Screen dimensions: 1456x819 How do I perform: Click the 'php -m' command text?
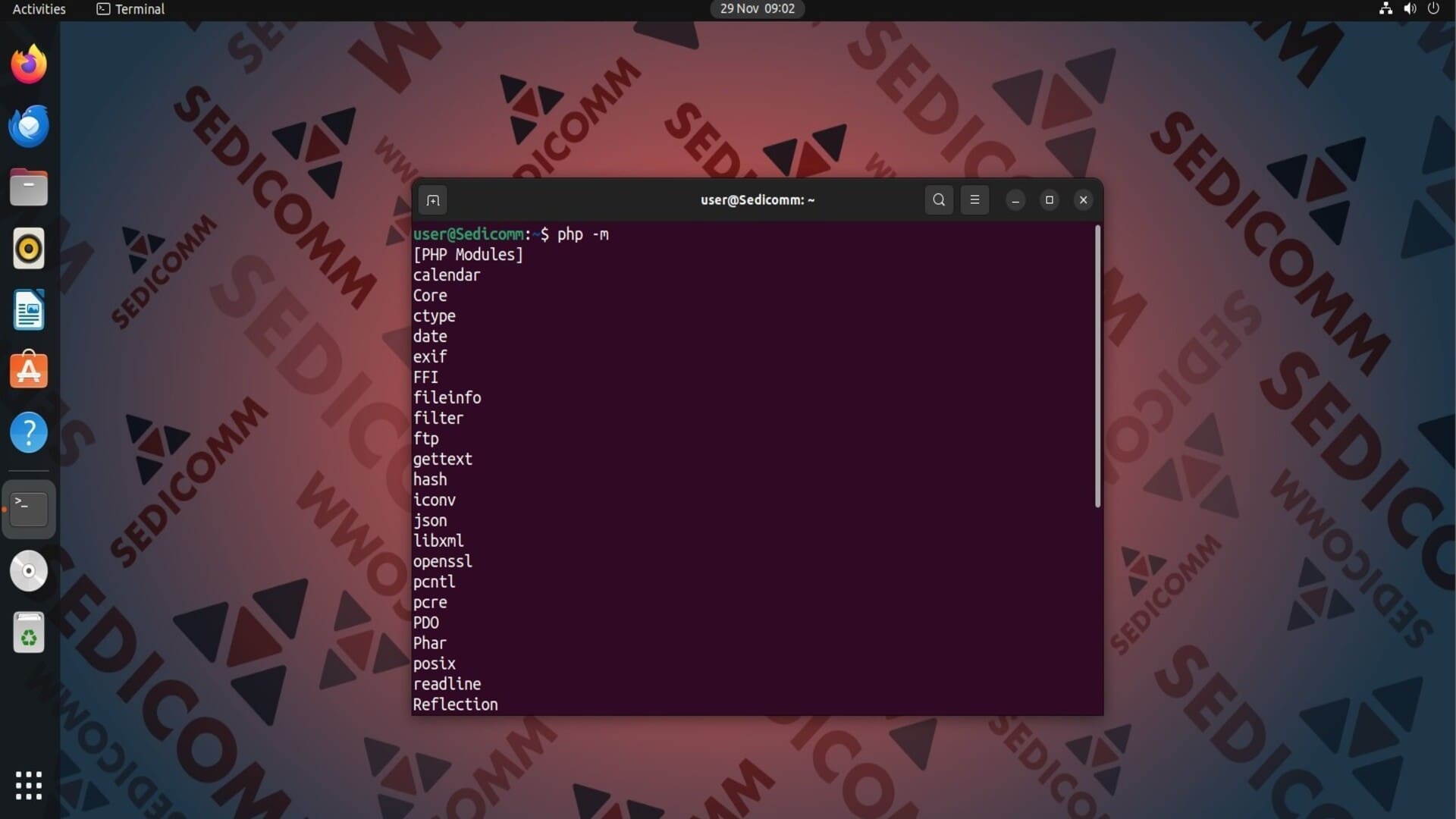click(x=582, y=234)
